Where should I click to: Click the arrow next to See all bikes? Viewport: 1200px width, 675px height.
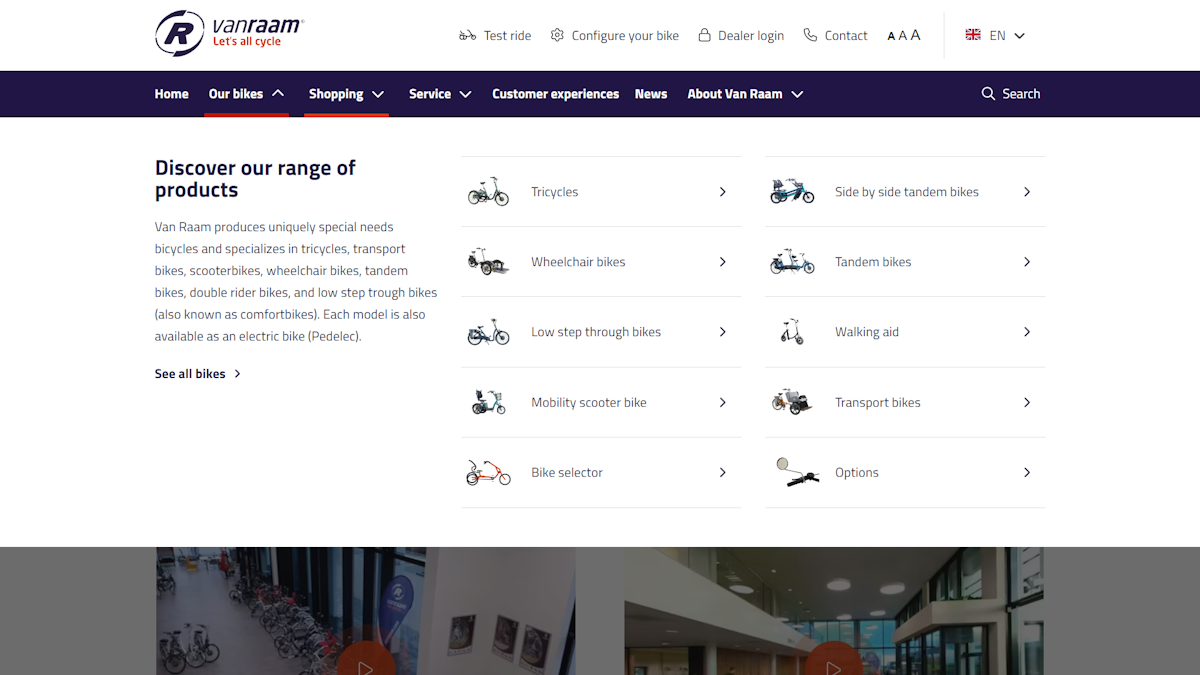tap(237, 373)
